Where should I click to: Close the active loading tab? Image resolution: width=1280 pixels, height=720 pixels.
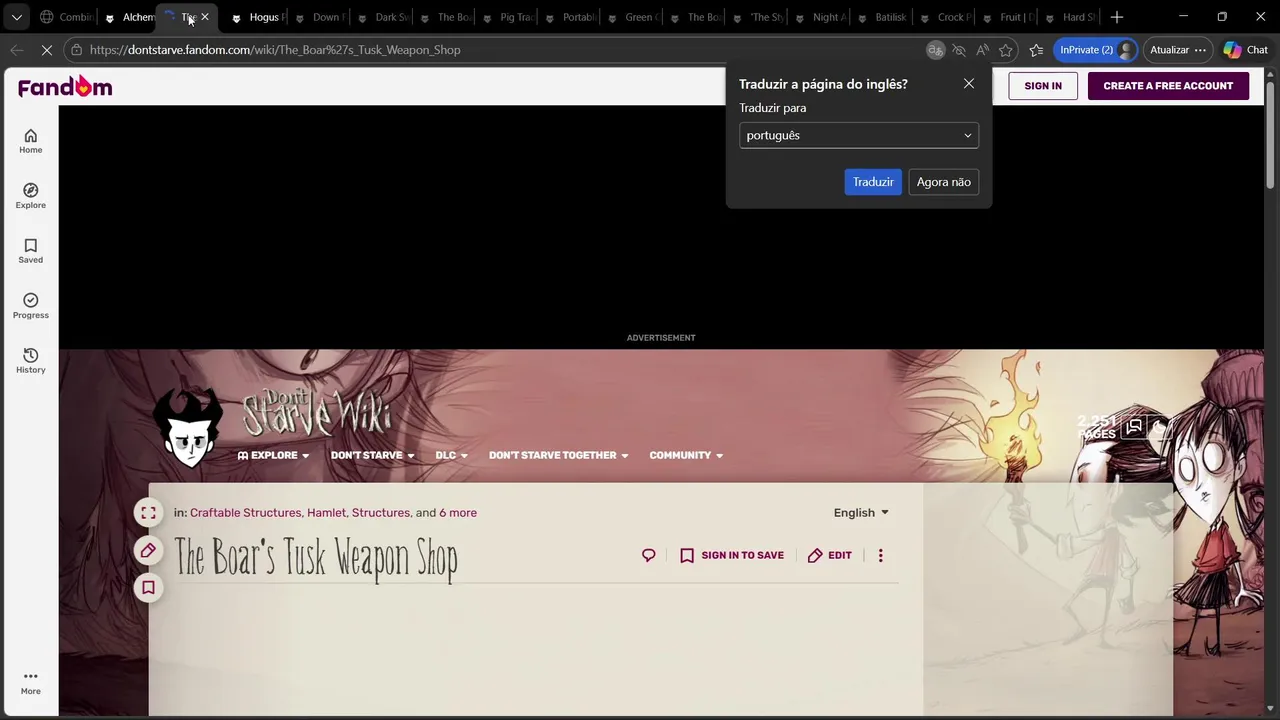(x=205, y=17)
